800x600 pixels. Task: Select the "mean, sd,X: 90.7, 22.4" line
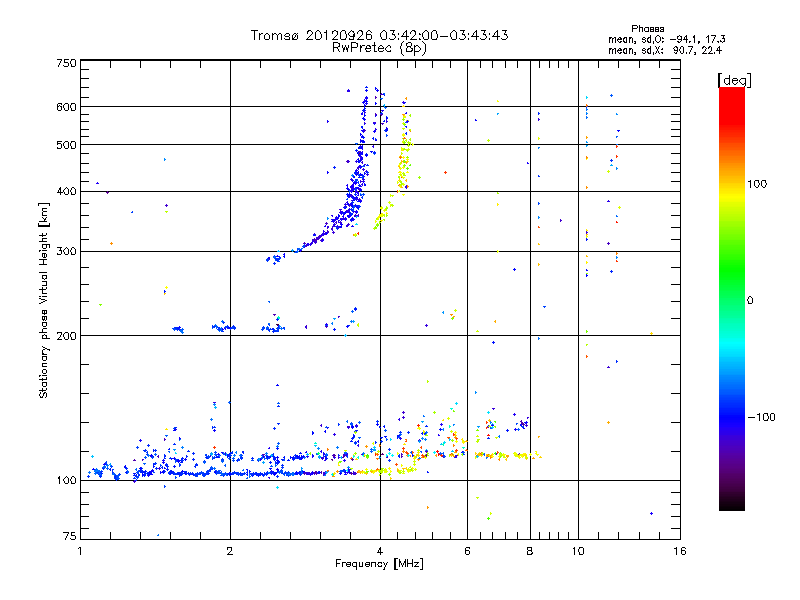click(665, 50)
